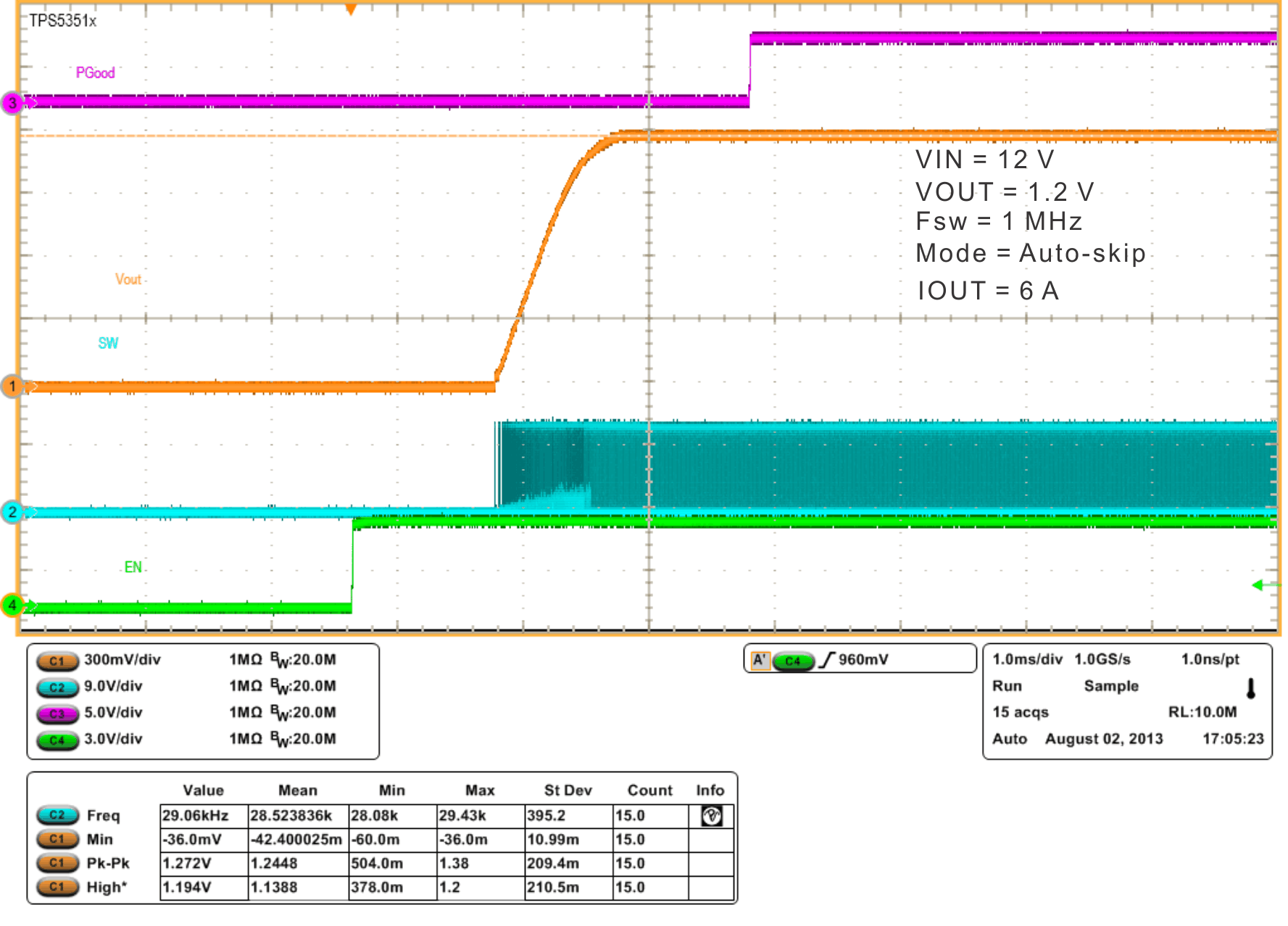The width and height of the screenshot is (1288, 926).
Task: Toggle channel 4 via its left-edge marker
Action: 12,606
